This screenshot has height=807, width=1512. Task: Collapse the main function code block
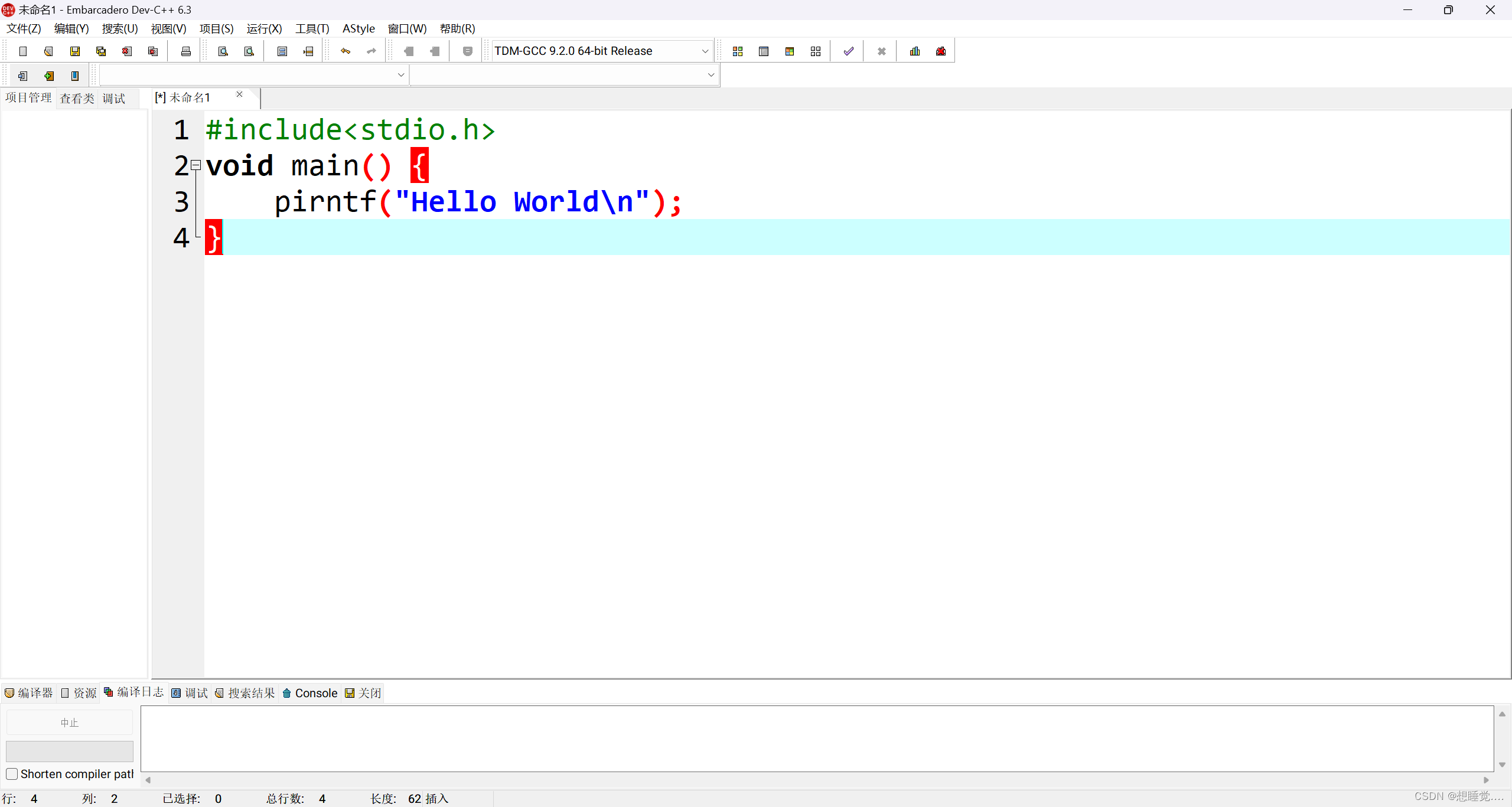(195, 165)
